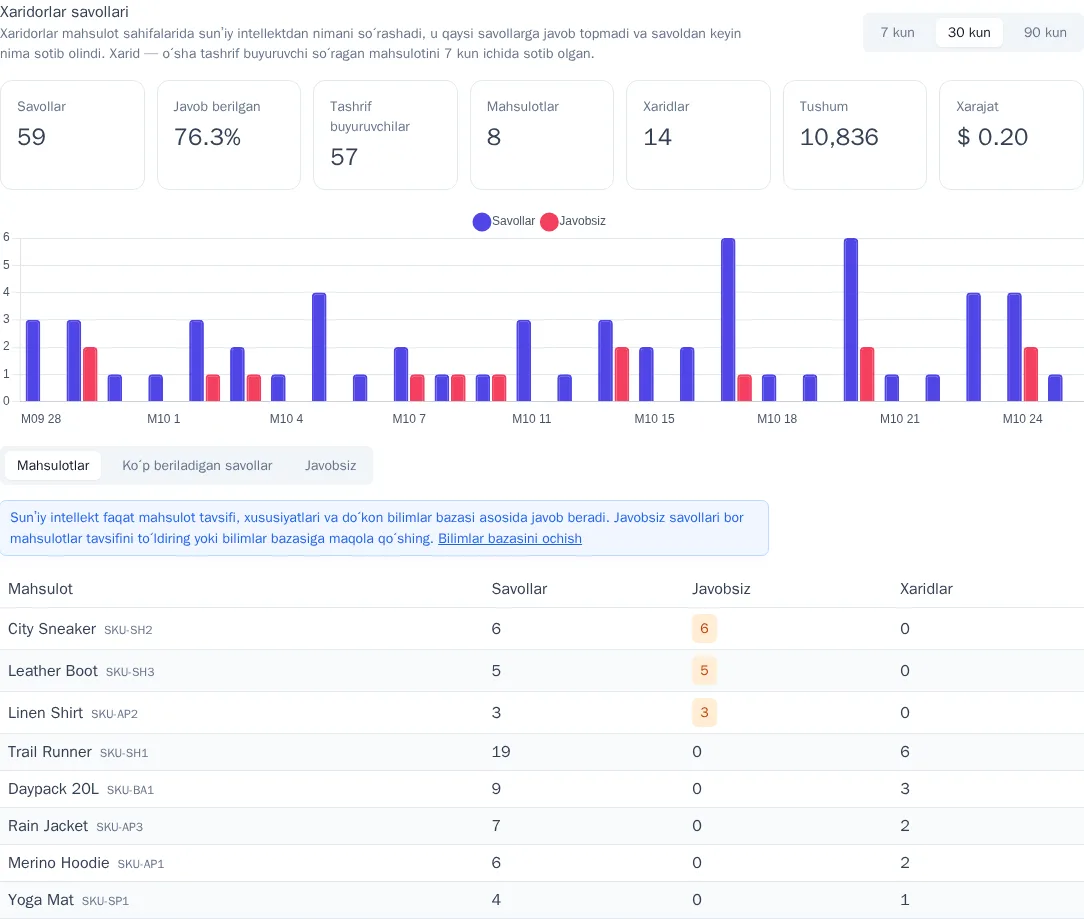
Task: Select the Daypack 20L product name
Action: (53, 789)
